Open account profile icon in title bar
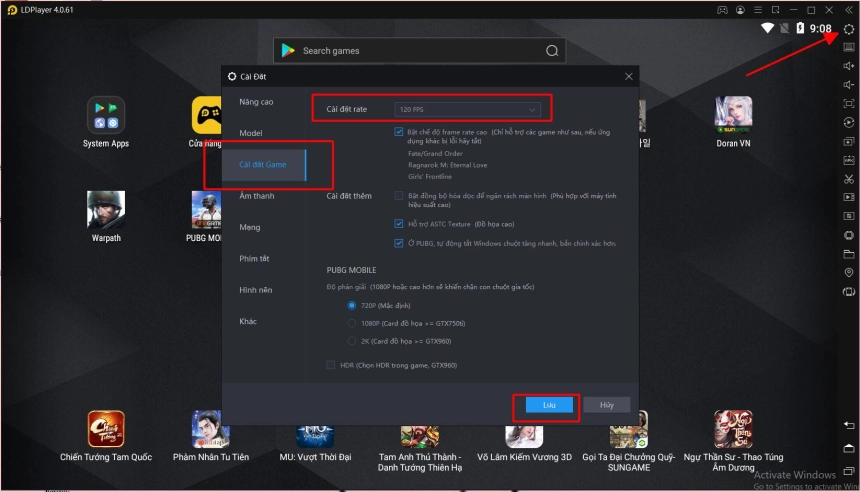Screen dimensions: 860x492 pos(740,10)
